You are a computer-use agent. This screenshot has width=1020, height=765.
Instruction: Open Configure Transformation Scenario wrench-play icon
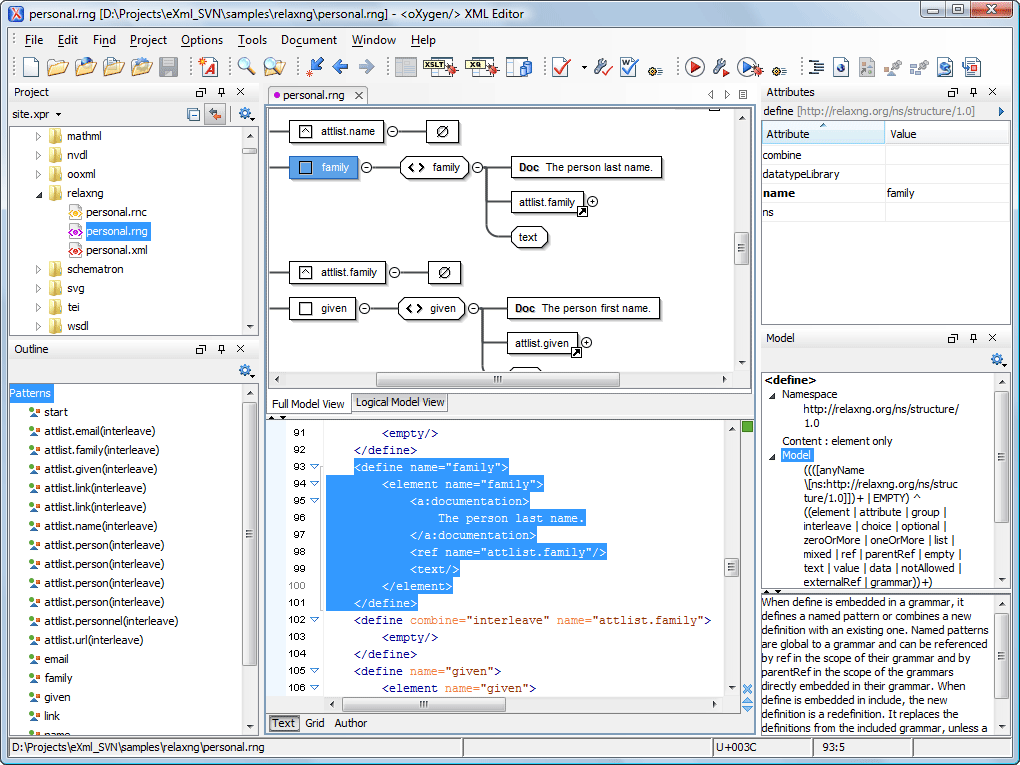click(x=720, y=67)
